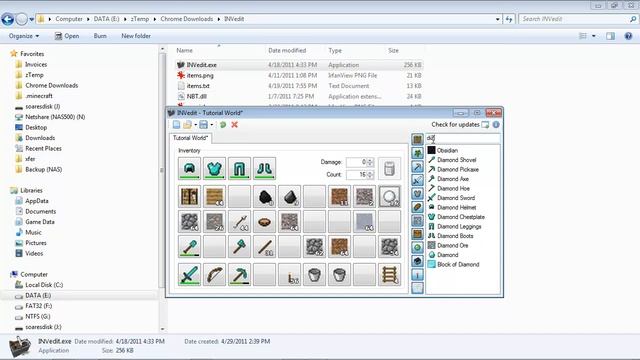This screenshot has width=640, height=360.
Task: Click the Count spinner arrows
Action: pos(370,175)
